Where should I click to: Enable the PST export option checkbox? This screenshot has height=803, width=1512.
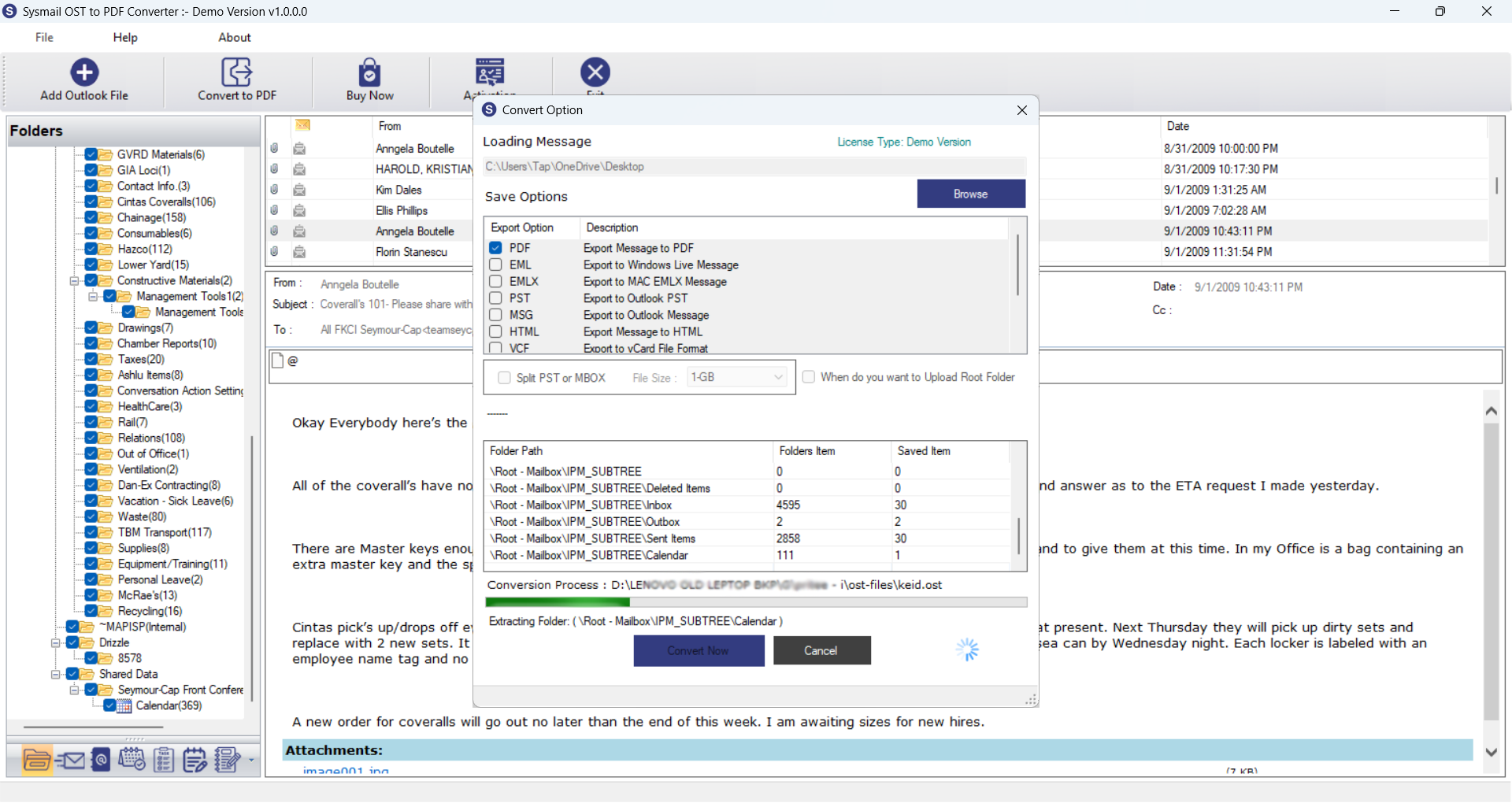[x=495, y=298]
